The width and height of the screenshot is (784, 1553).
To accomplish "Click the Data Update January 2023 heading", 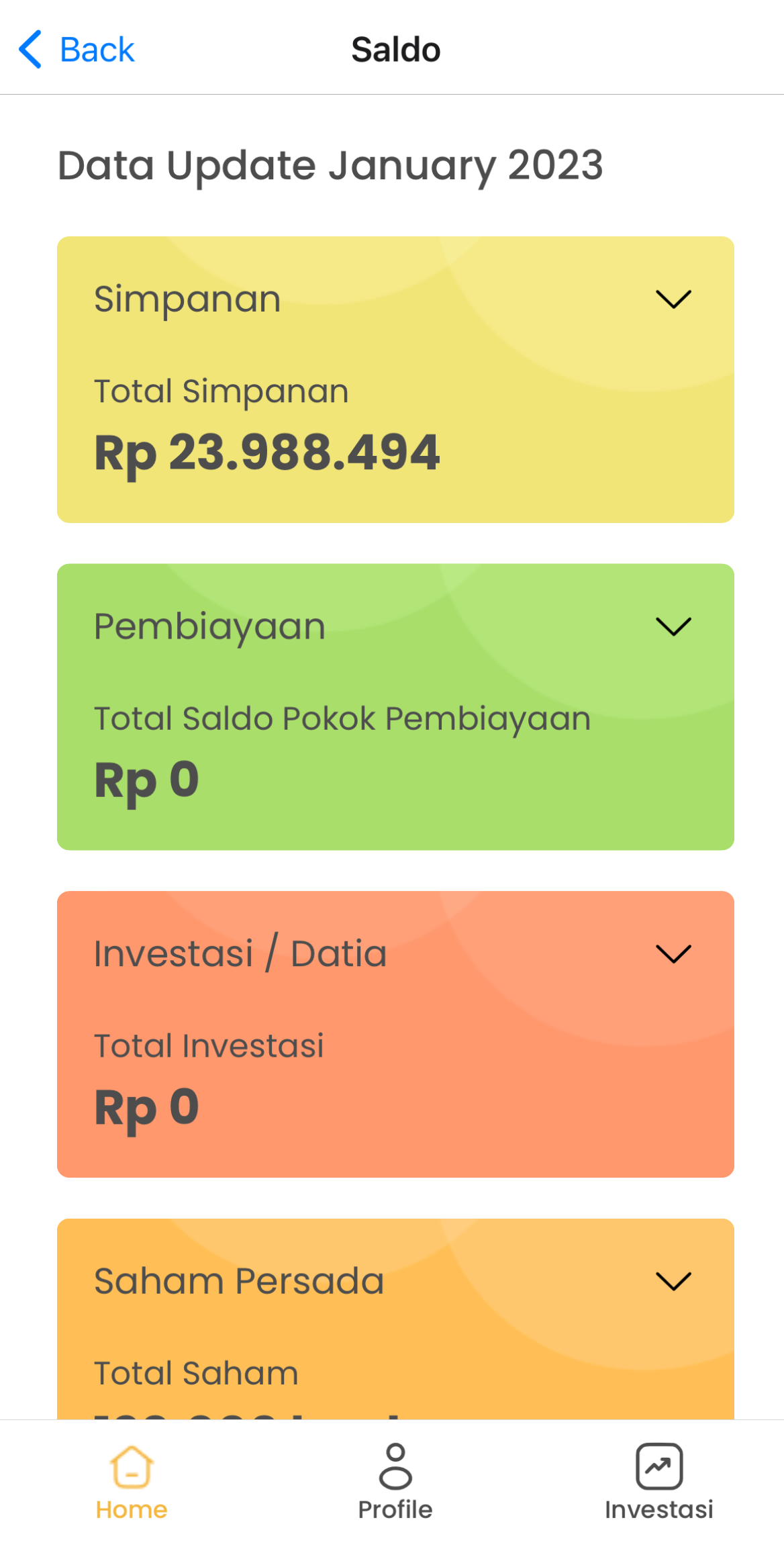I will pos(330,166).
